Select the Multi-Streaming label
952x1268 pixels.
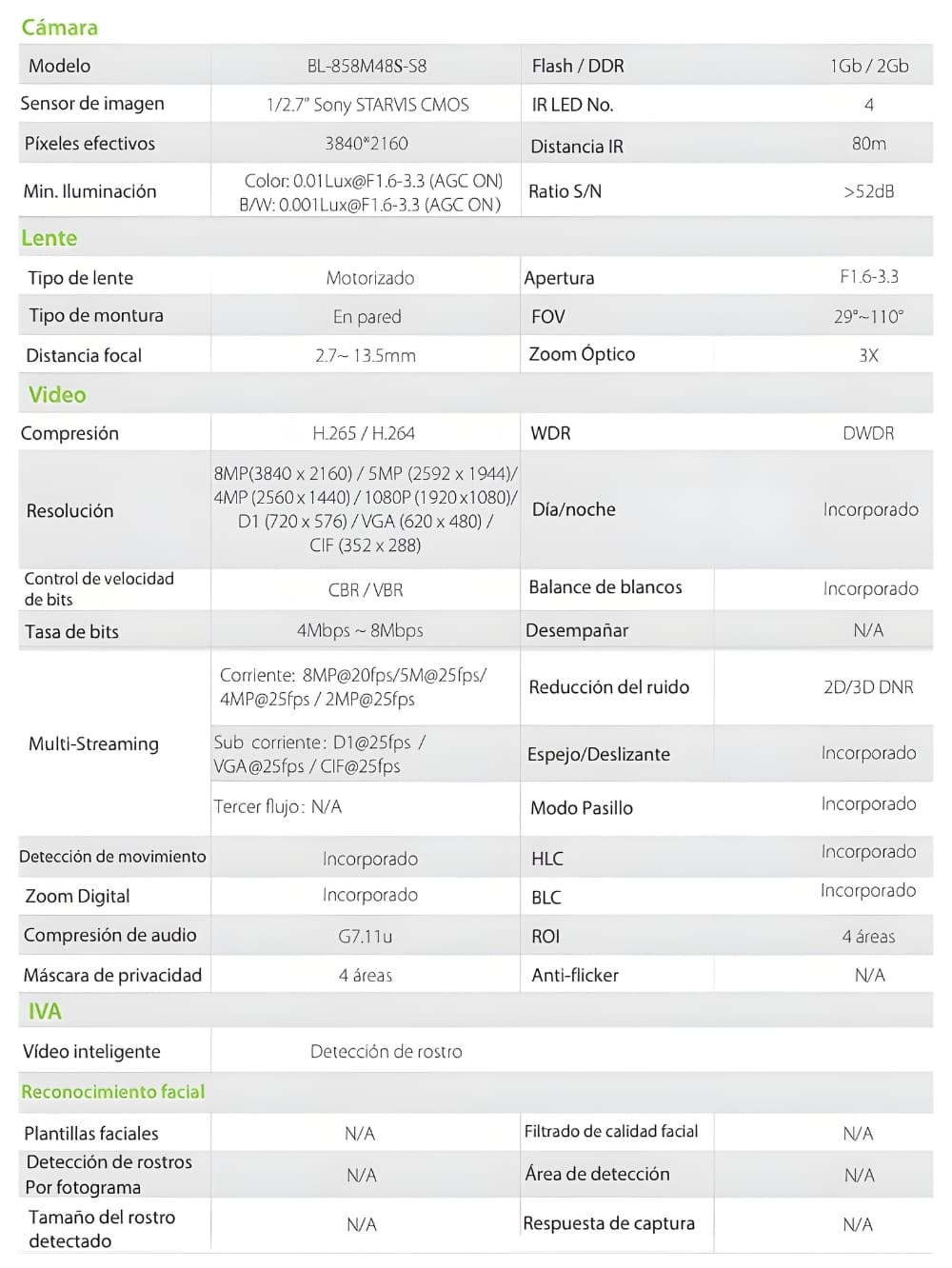(x=93, y=743)
